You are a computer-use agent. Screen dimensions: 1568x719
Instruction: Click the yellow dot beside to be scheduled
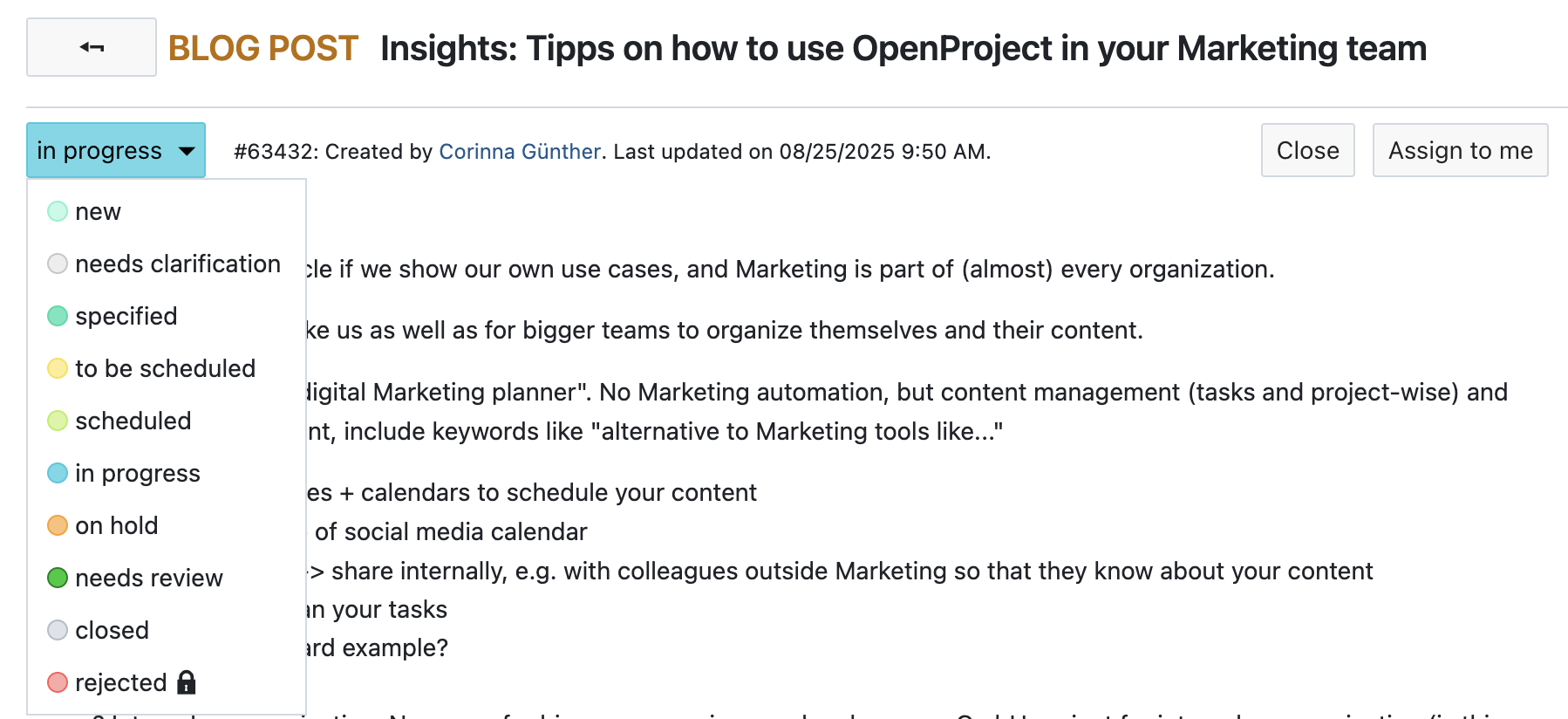[57, 368]
